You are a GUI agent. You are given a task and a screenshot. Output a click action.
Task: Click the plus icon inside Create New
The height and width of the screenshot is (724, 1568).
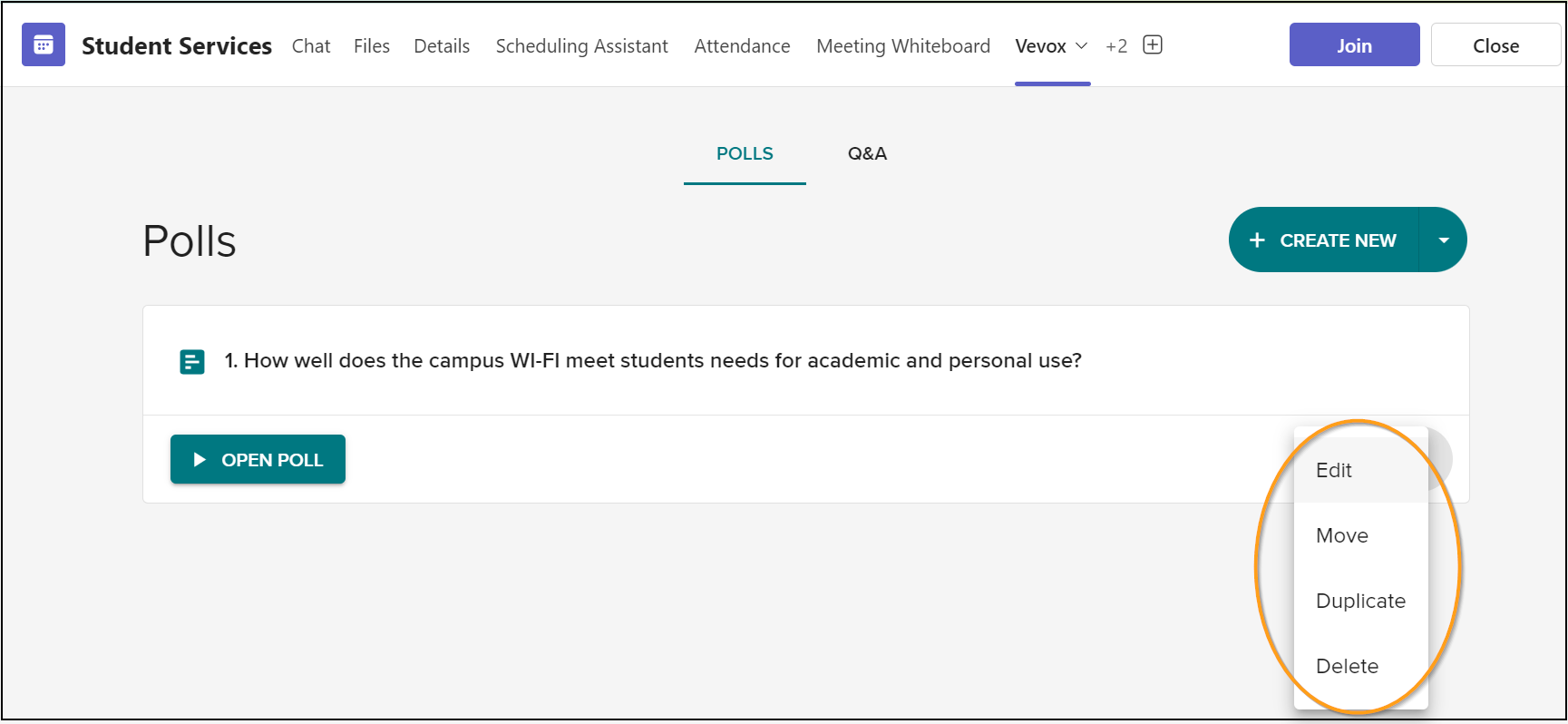point(1257,240)
